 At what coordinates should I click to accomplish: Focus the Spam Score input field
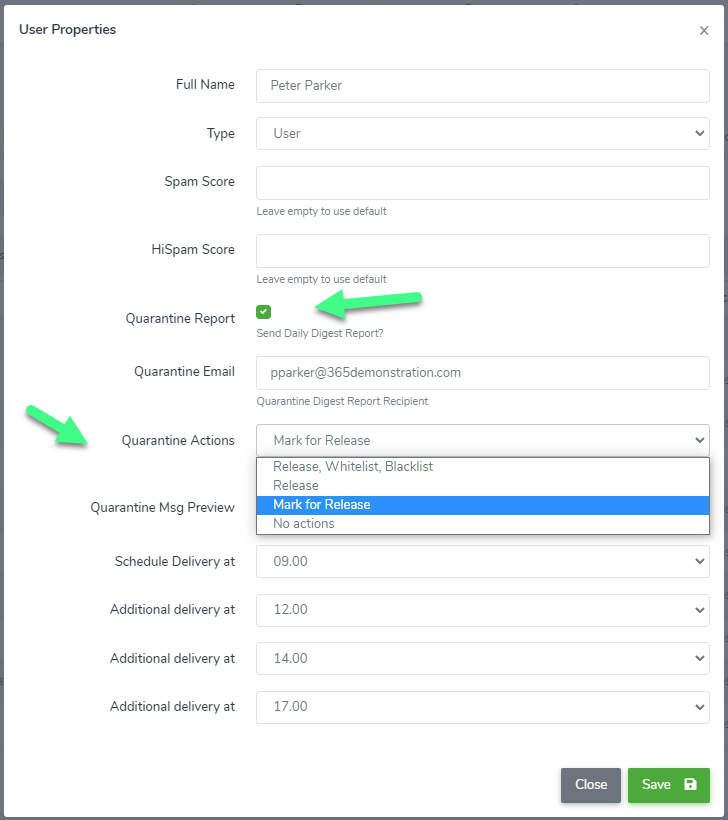coord(483,183)
